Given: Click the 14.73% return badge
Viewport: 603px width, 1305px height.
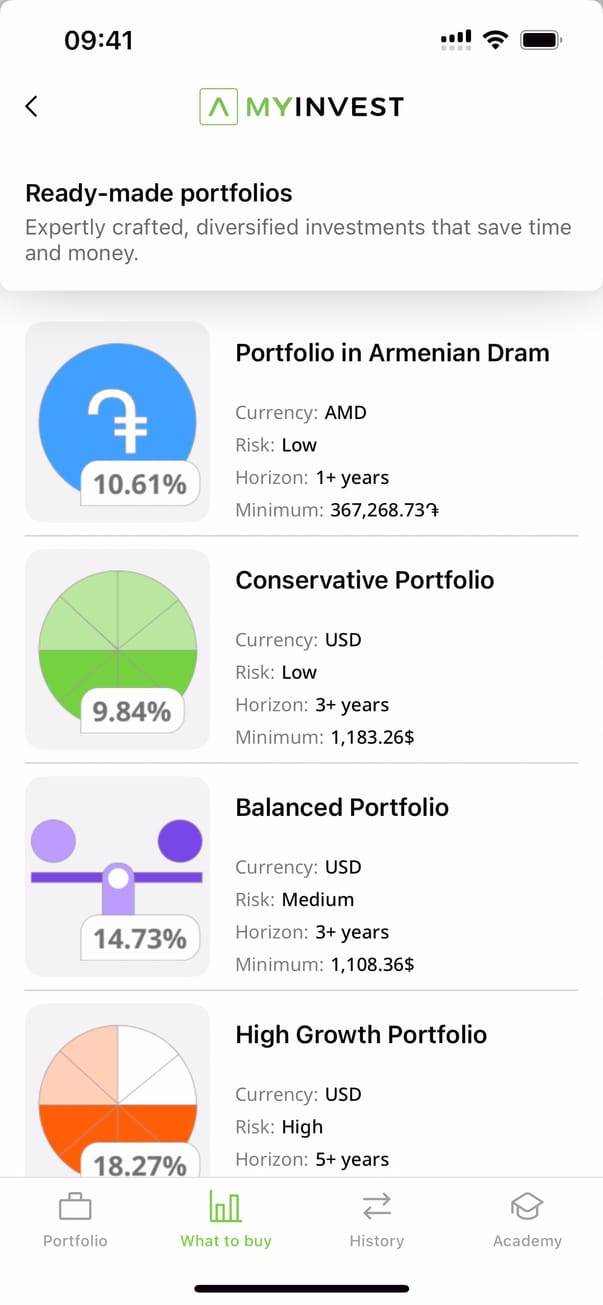Looking at the screenshot, I should coord(140,939).
